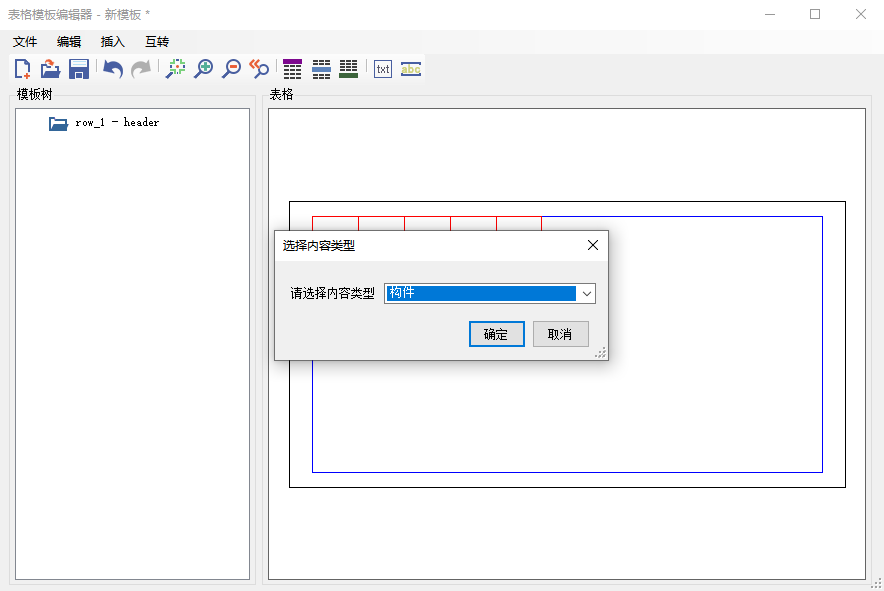Click the zoom-to-fit magnifier icon
This screenshot has height=591, width=884.
pyautogui.click(x=175, y=69)
